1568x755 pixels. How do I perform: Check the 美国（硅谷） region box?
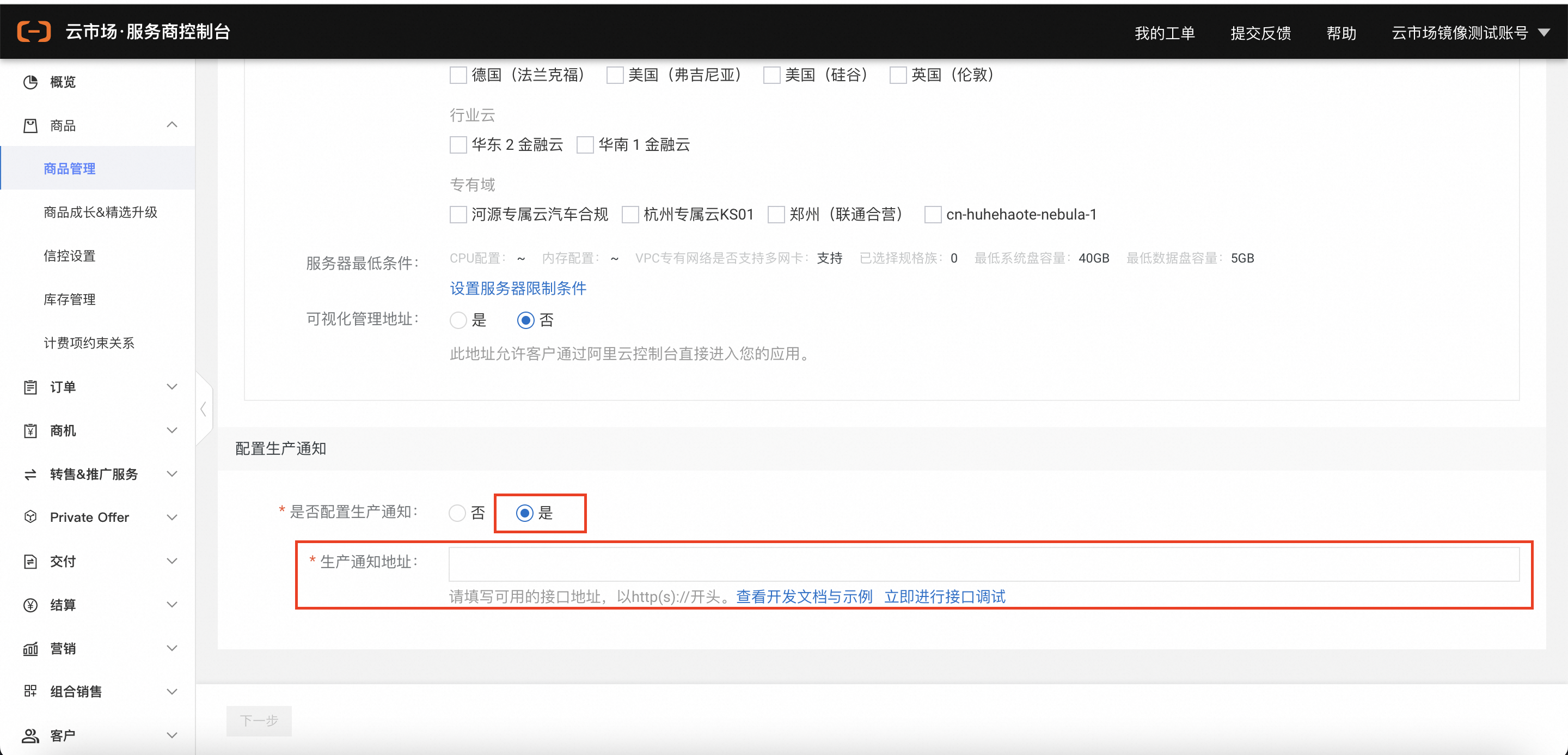[771, 75]
